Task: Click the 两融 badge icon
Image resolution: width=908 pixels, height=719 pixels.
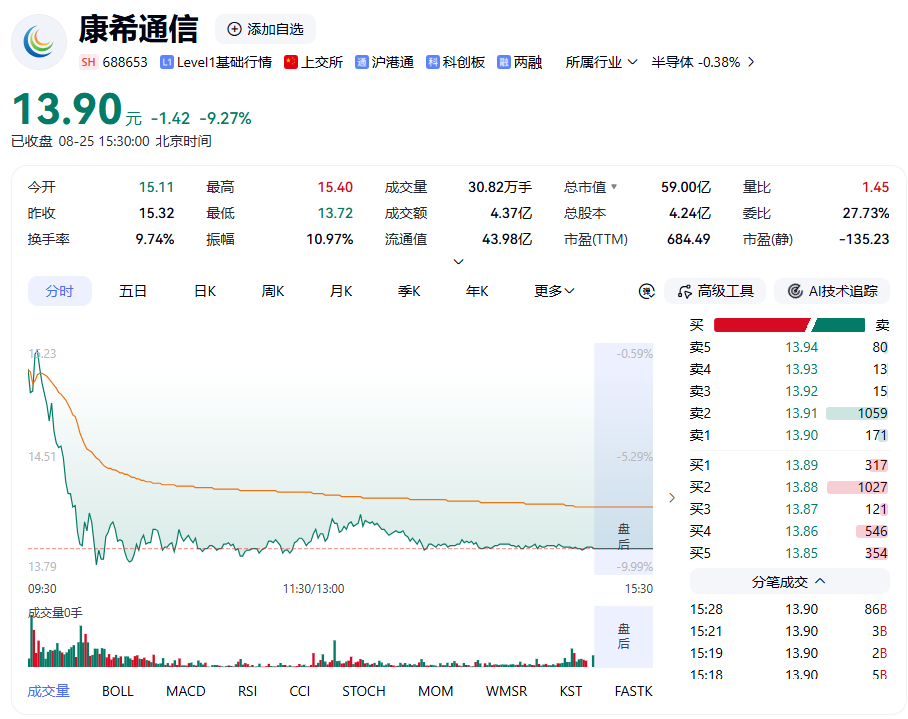Action: [504, 63]
